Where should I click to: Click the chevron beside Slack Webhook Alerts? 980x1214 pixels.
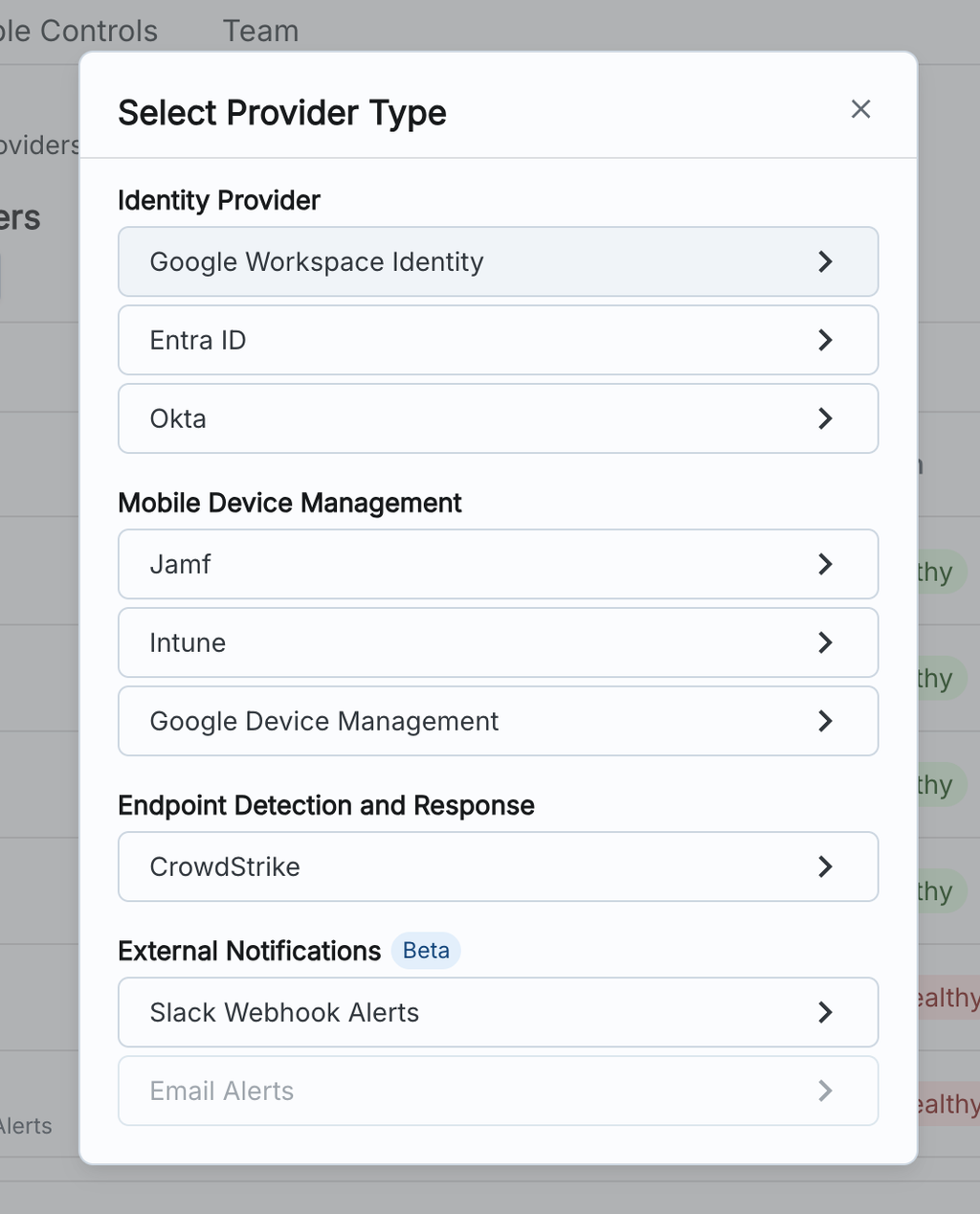pos(825,1012)
